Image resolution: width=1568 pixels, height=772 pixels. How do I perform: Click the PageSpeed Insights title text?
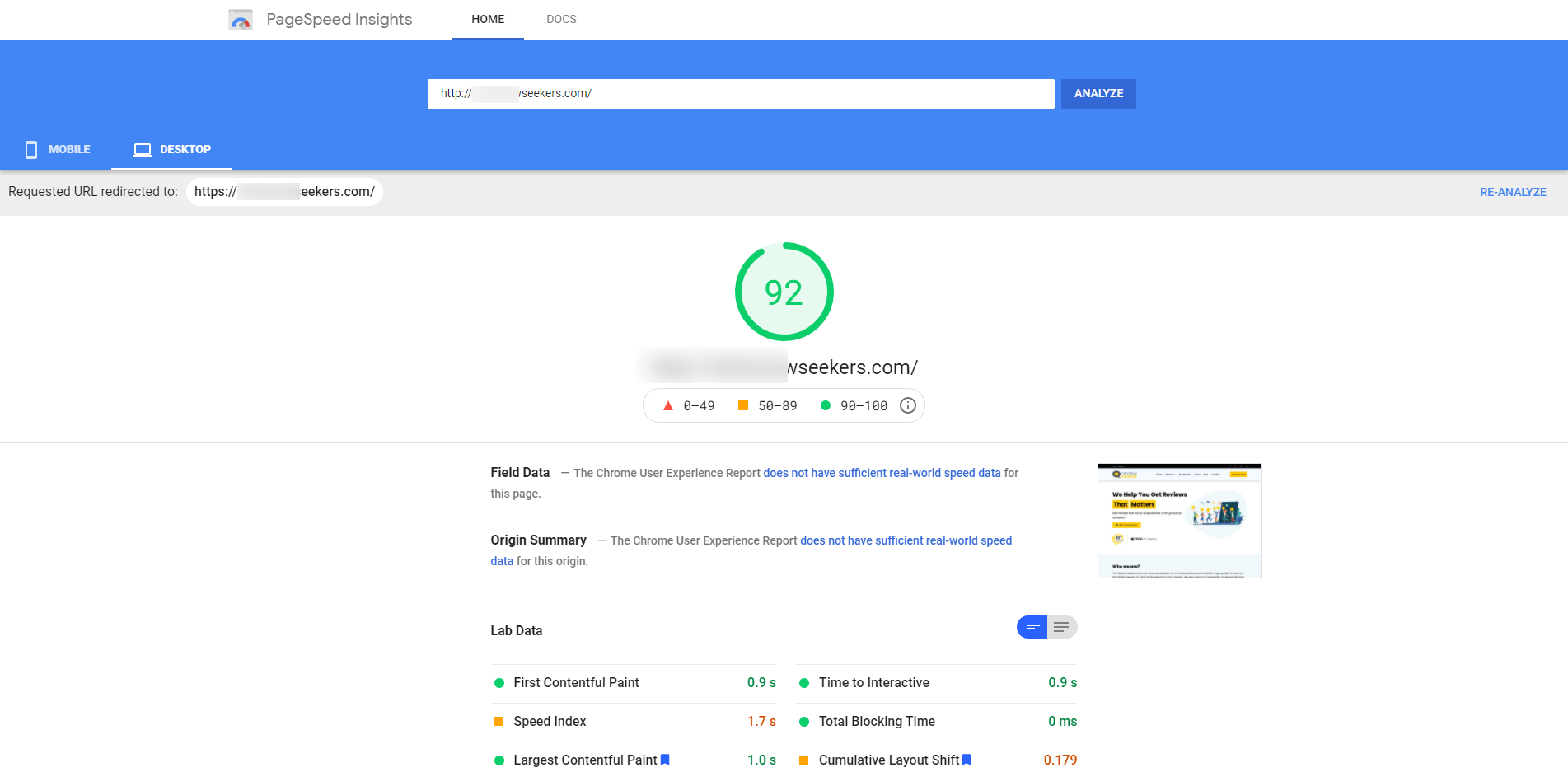339,20
